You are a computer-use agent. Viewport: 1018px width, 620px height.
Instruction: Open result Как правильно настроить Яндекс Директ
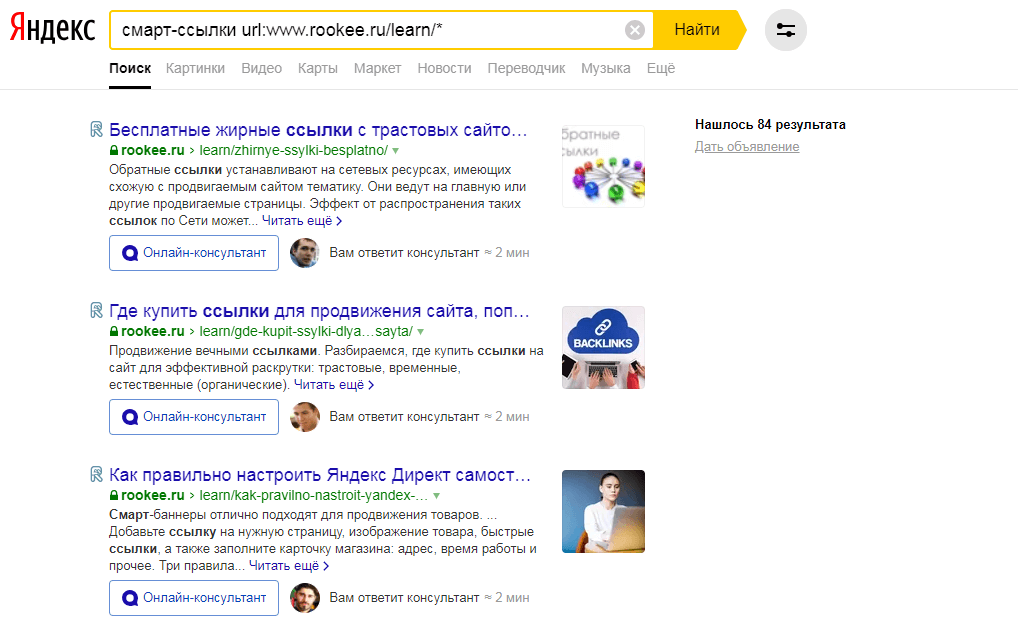click(x=320, y=475)
